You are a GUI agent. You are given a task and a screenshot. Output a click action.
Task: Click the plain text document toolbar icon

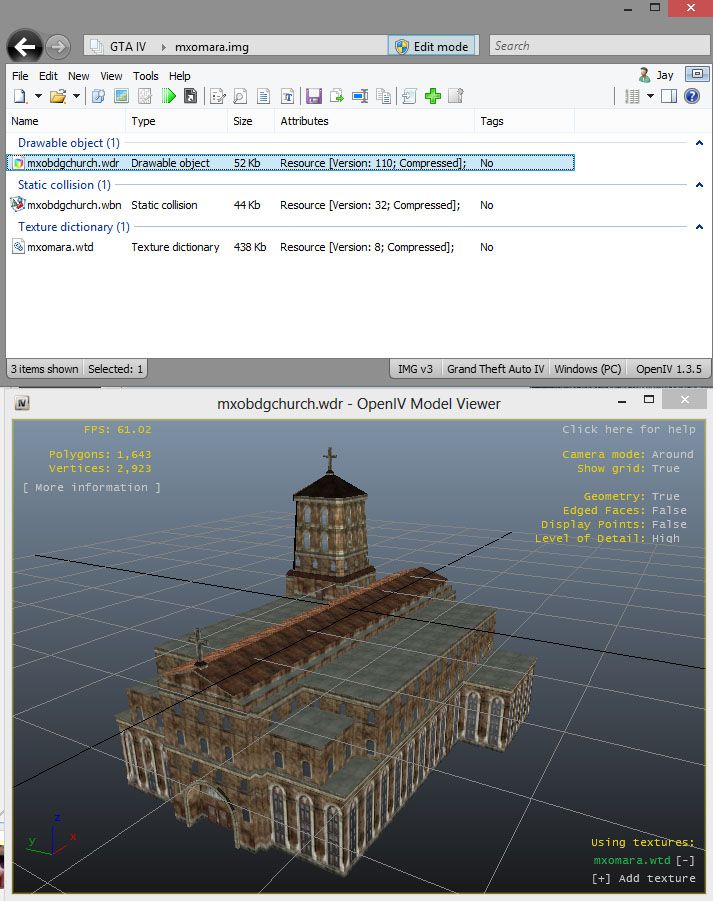coord(264,97)
